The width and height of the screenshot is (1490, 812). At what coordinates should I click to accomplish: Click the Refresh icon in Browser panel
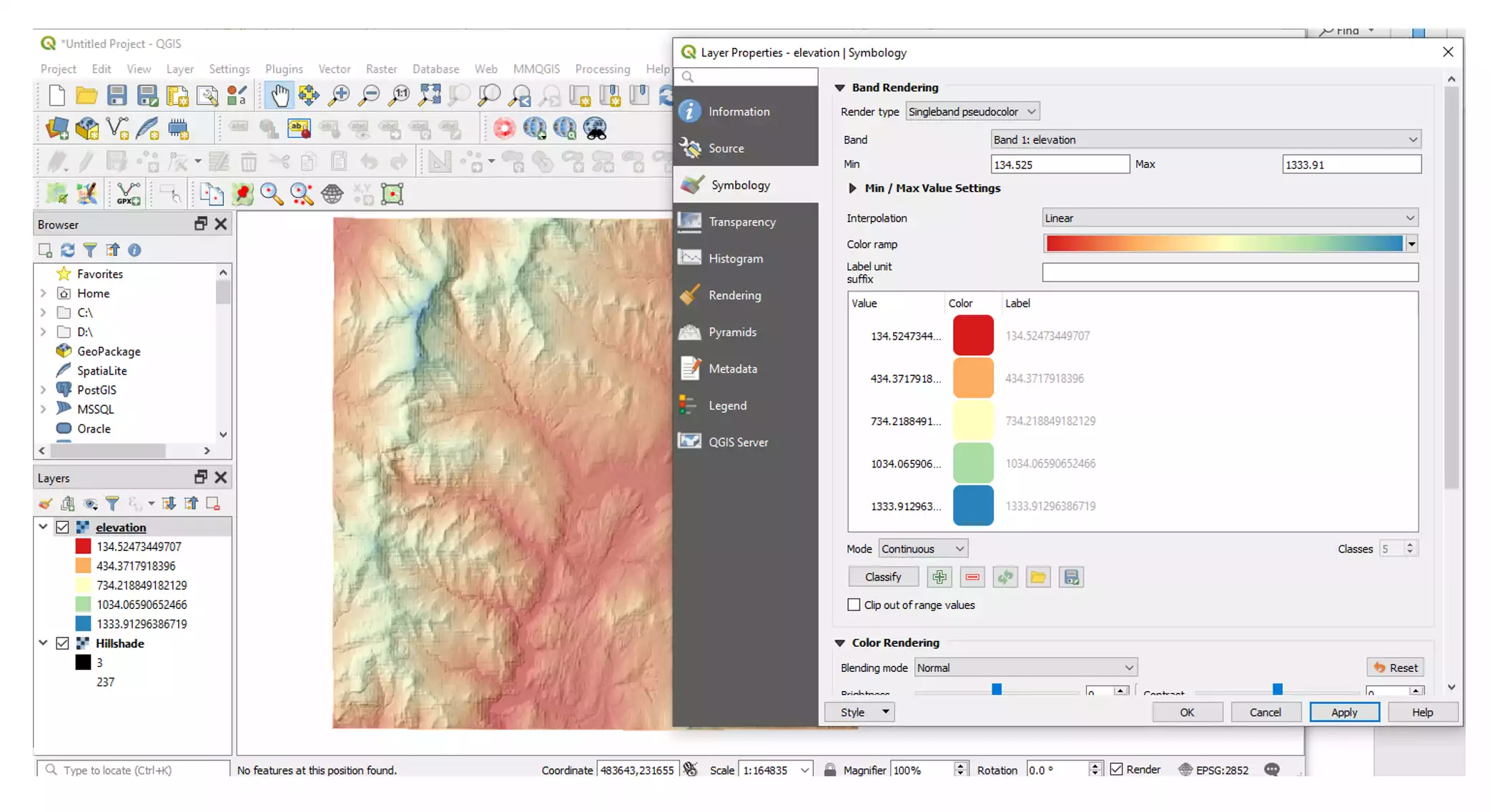click(68, 250)
